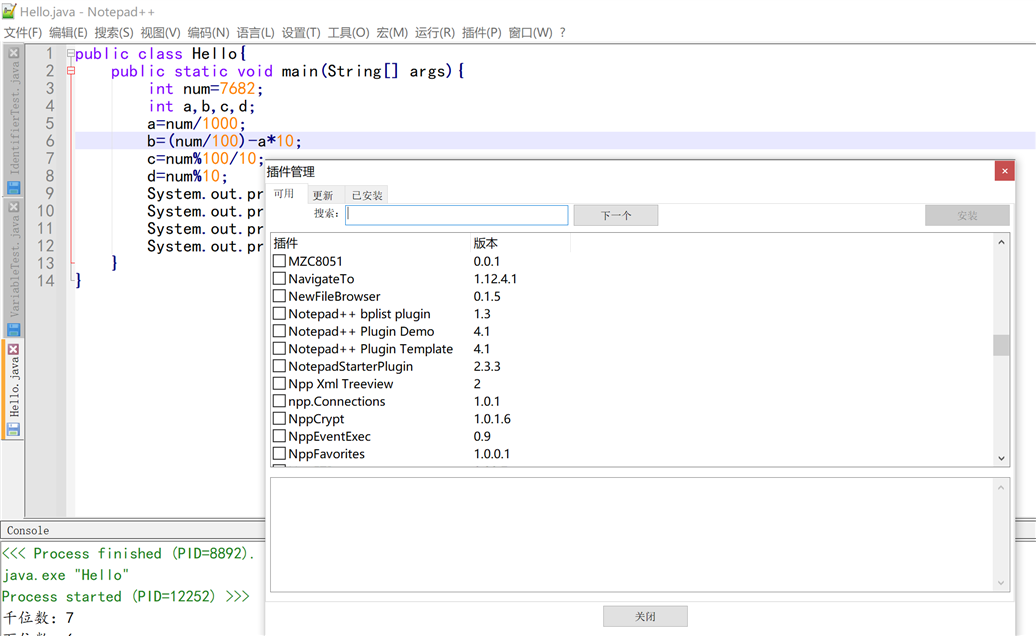This screenshot has width=1036, height=636.
Task: Check the NppFavorites plugin checkbox
Action: 279,453
